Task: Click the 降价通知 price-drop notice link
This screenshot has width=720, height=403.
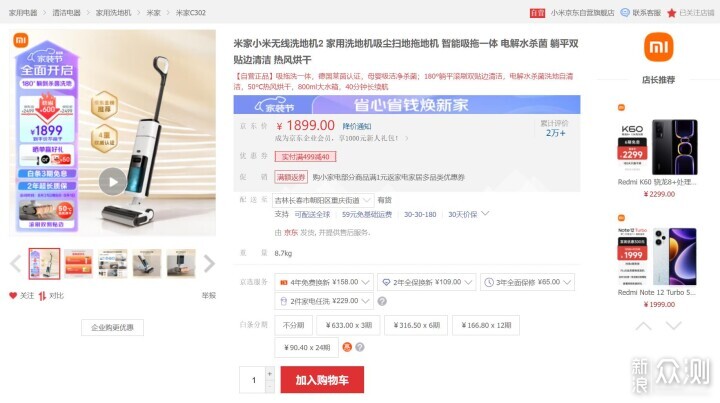Action: tap(357, 126)
